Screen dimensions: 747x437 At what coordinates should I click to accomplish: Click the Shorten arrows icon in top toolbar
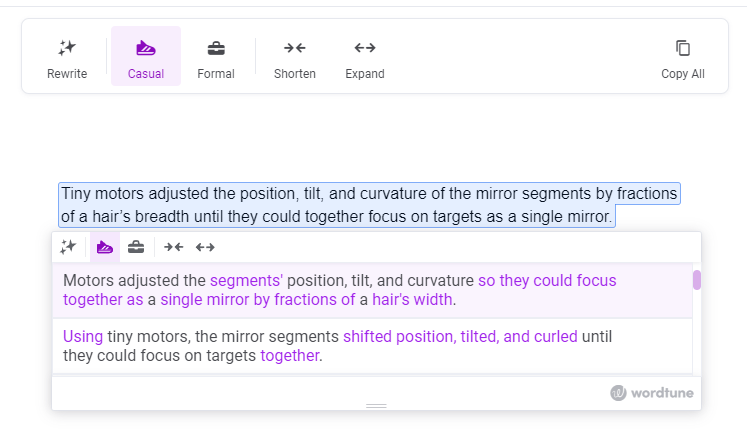tap(294, 48)
